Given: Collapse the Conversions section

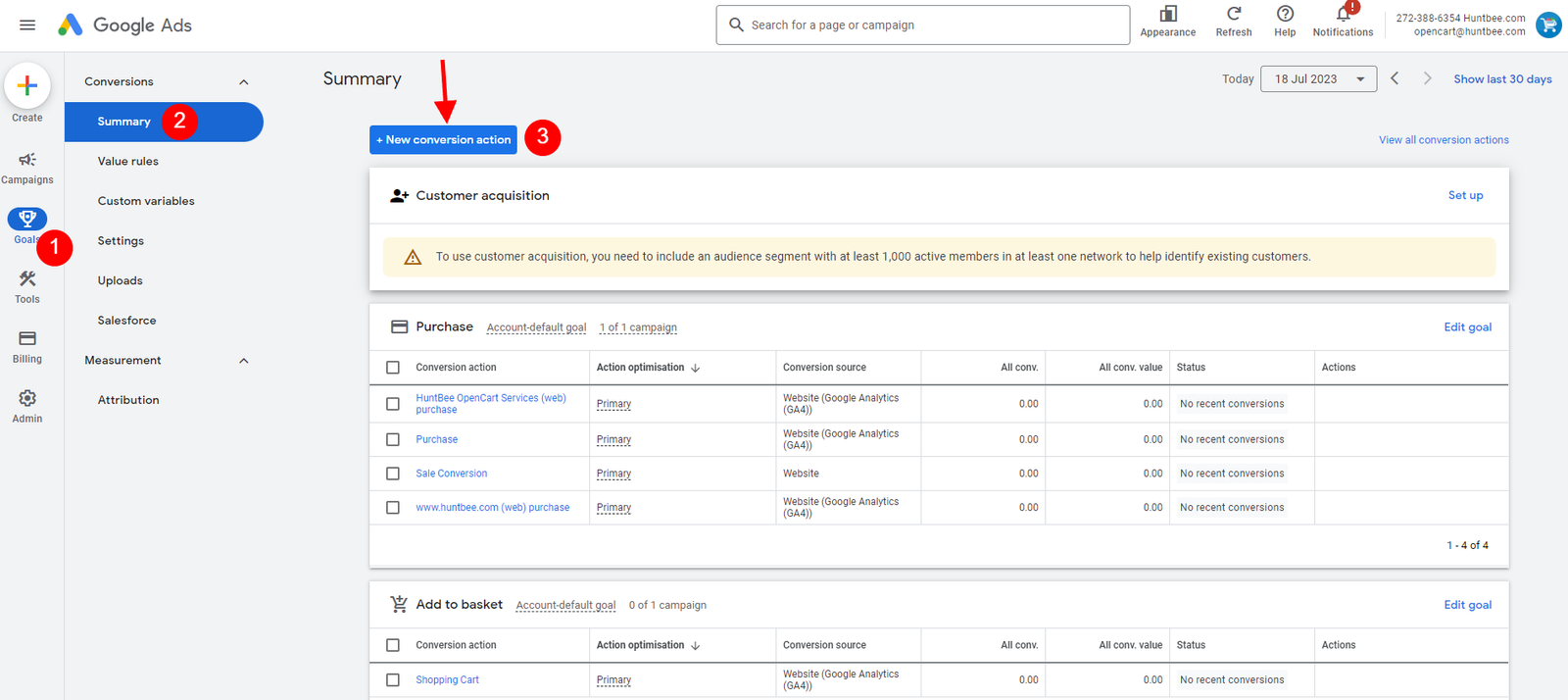Looking at the screenshot, I should pyautogui.click(x=244, y=82).
